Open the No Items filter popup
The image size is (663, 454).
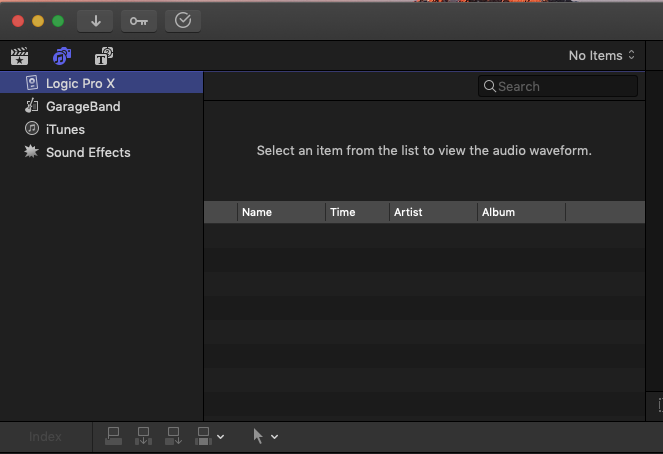pos(602,56)
